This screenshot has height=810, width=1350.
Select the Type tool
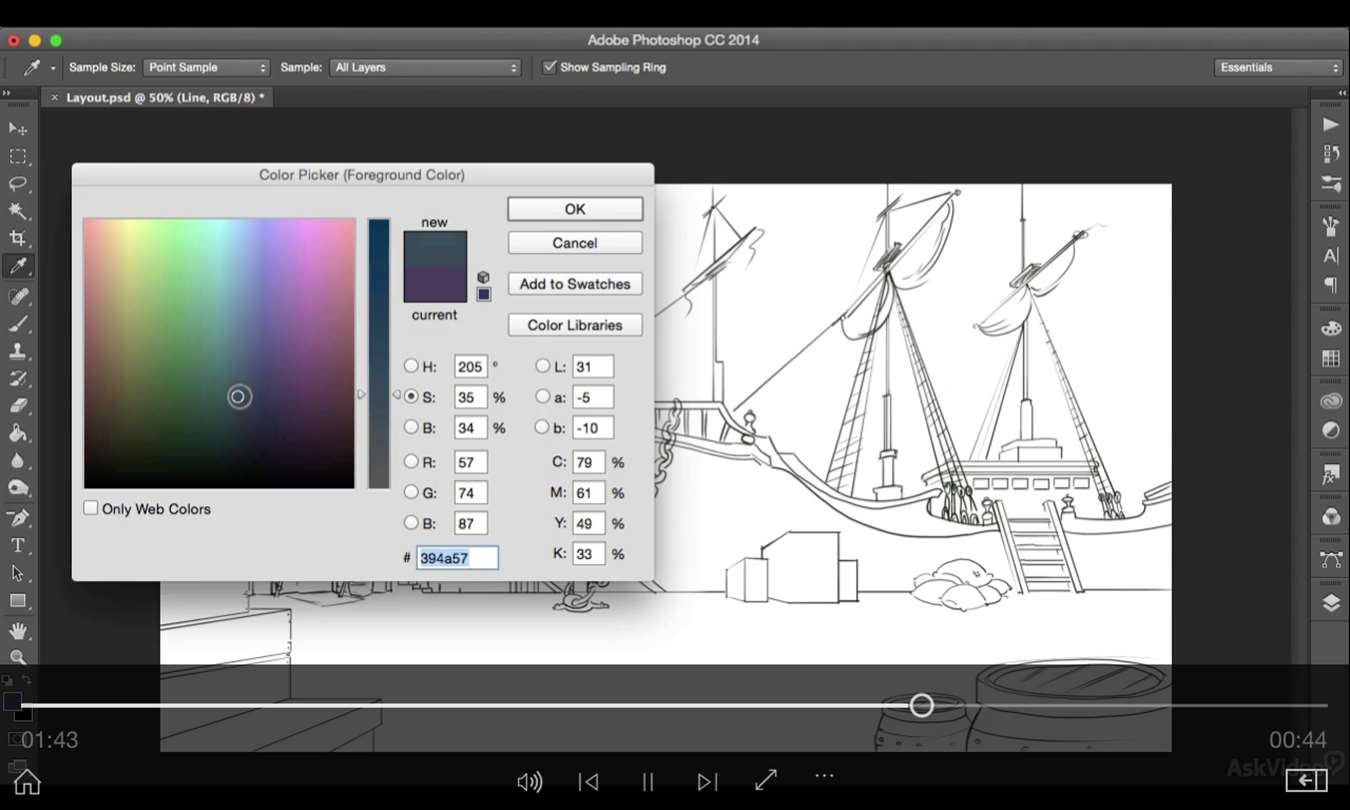tap(18, 545)
